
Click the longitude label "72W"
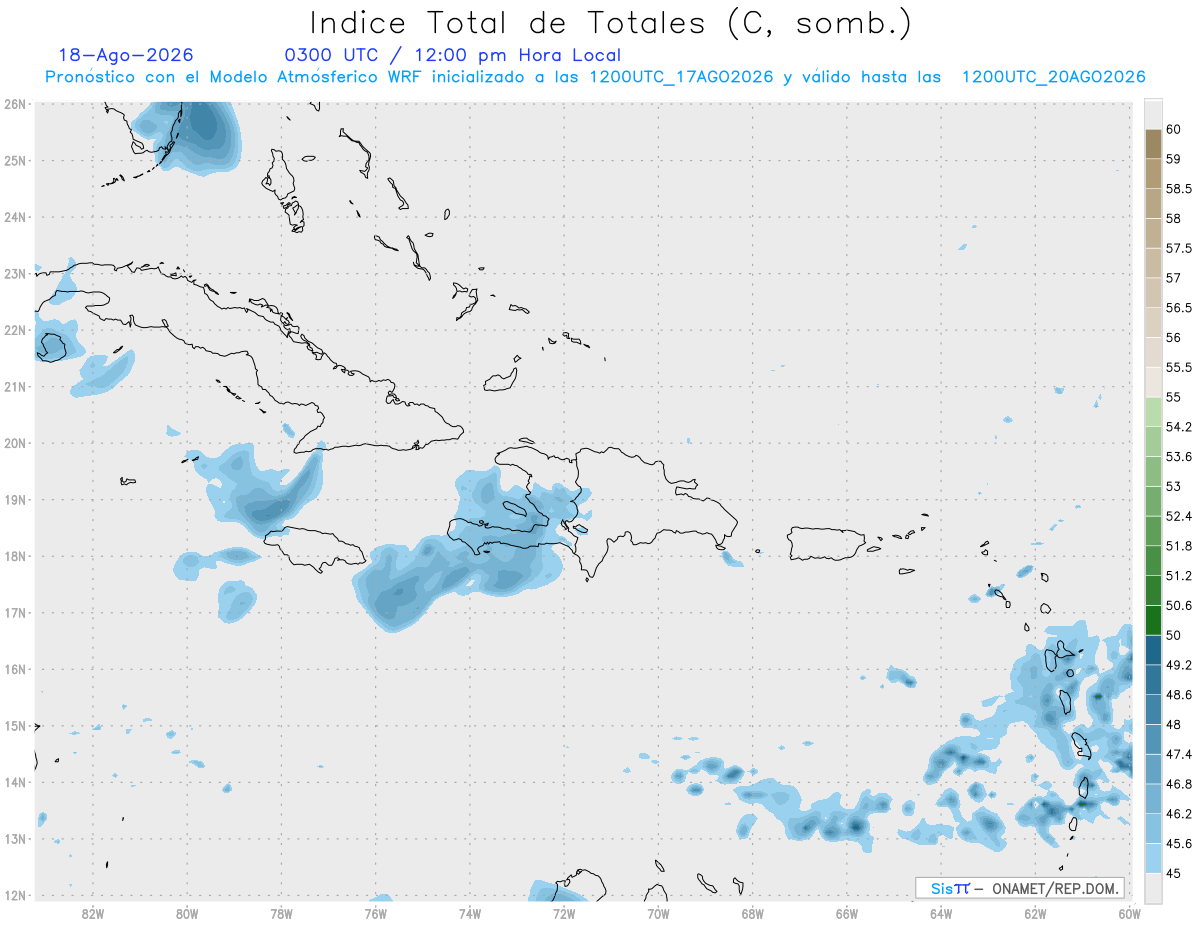pyautogui.click(x=564, y=913)
